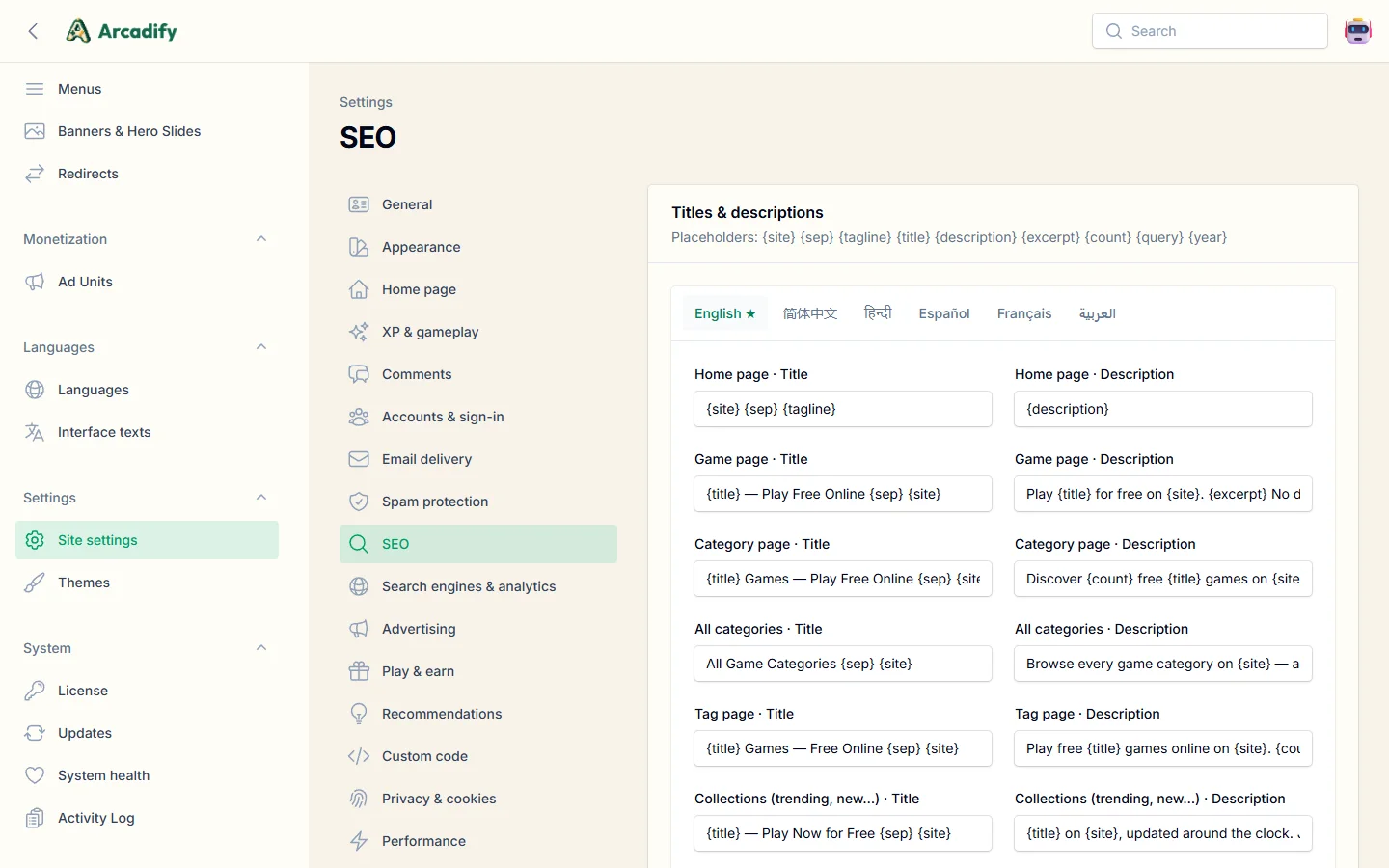Click the back arrow icon
This screenshot has height=868, width=1389.
[34, 31]
